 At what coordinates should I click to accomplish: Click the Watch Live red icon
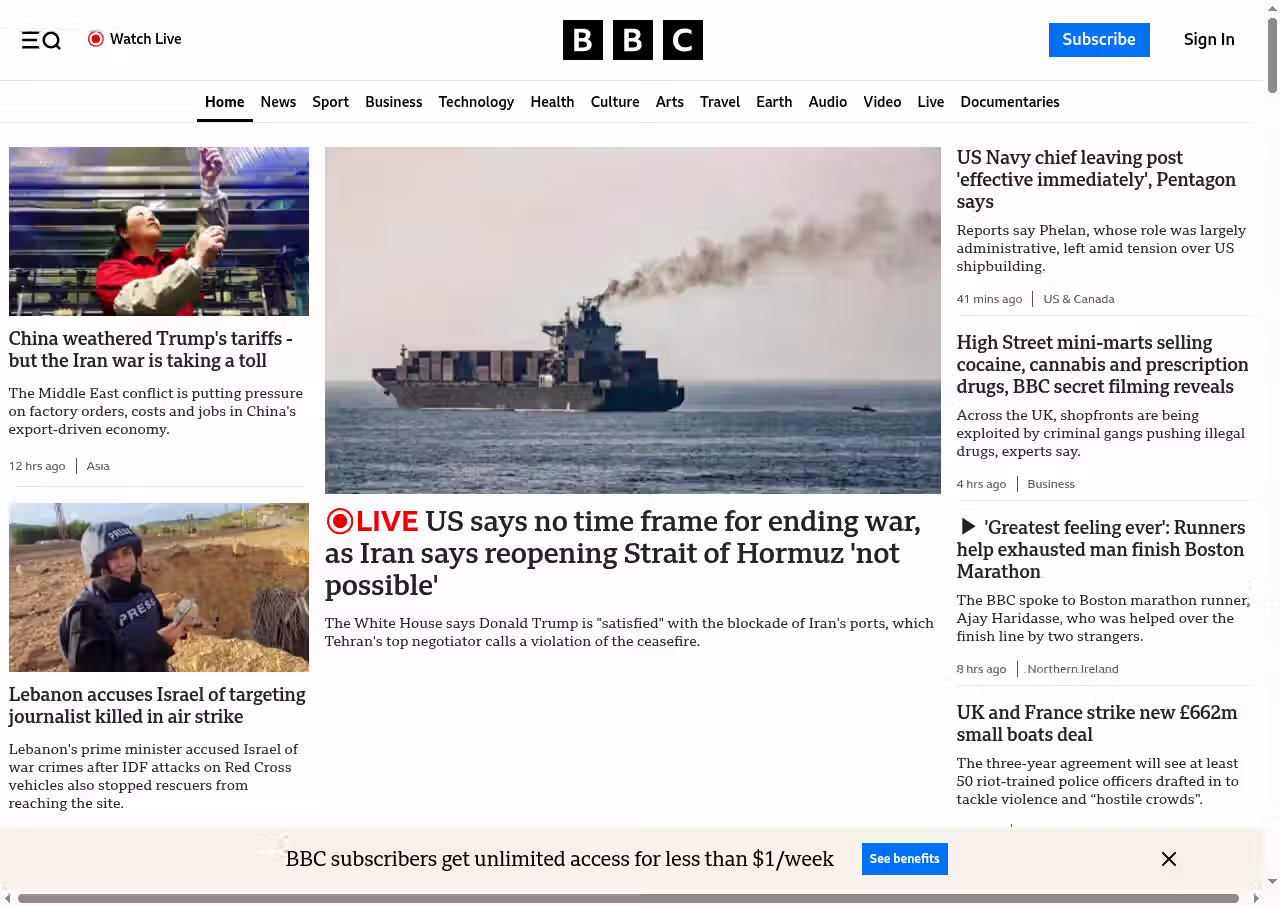coord(96,39)
